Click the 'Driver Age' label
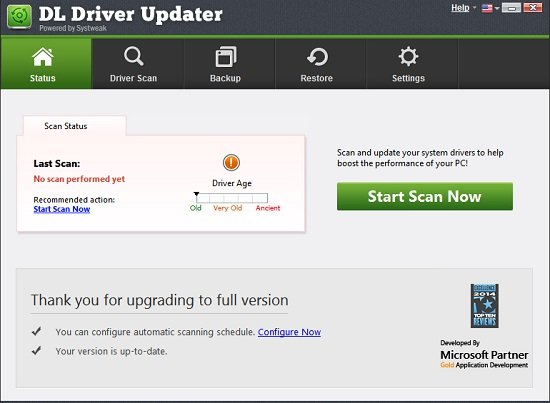Screen dimensions: 550x403 (x=232, y=183)
